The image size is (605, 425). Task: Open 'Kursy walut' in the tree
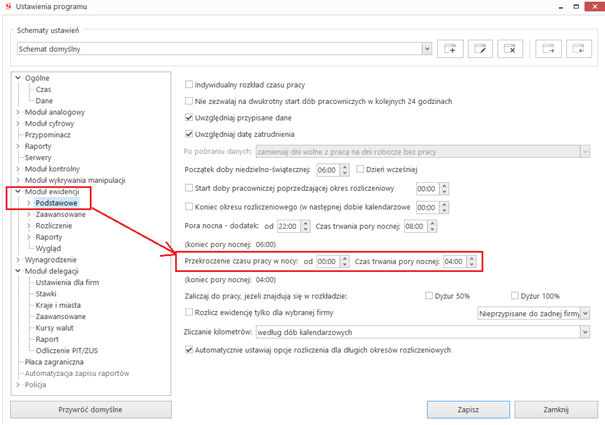(58, 328)
